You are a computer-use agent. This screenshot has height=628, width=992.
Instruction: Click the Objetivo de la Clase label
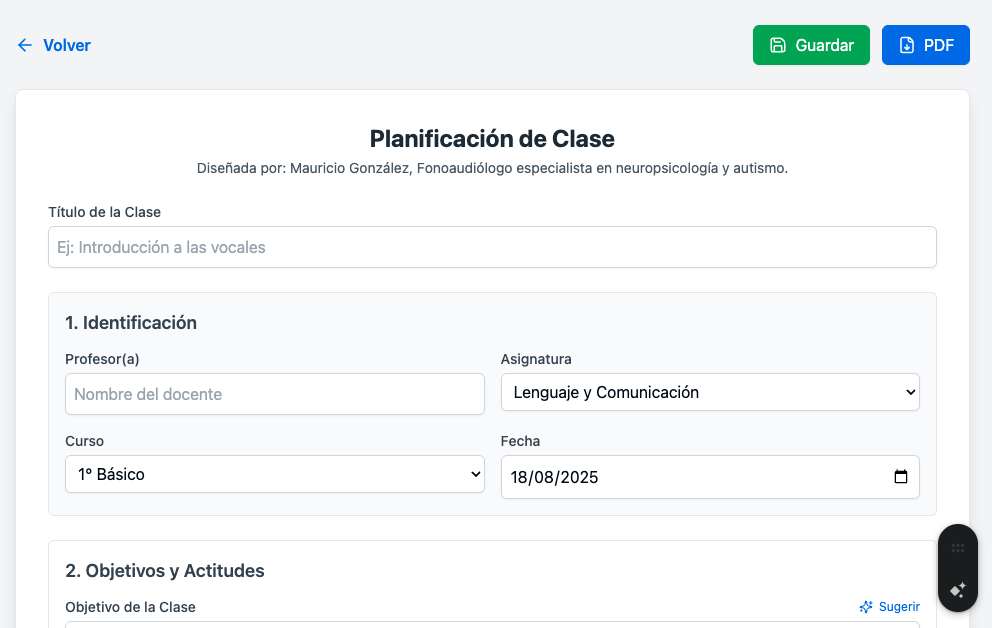tap(130, 607)
